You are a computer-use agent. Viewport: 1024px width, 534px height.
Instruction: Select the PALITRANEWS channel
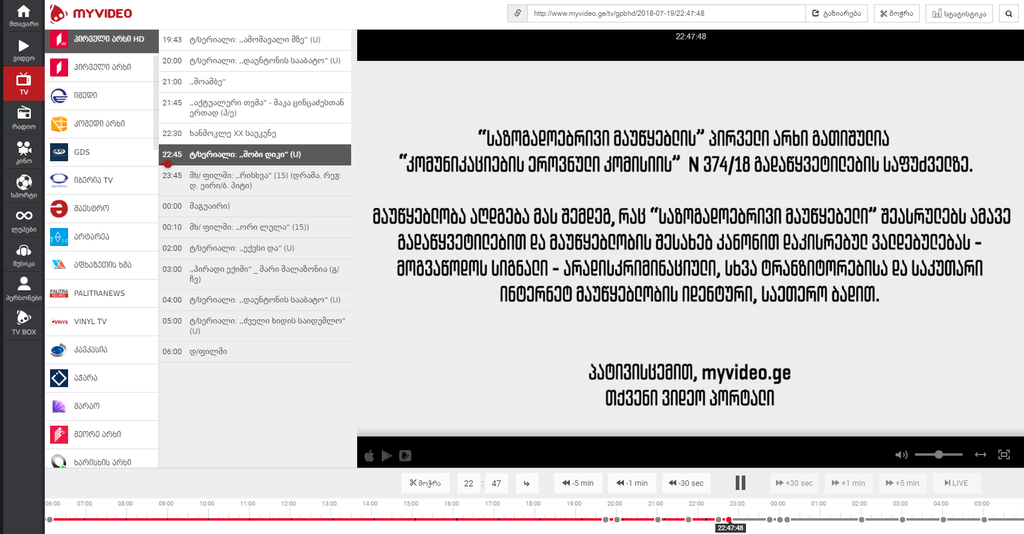click(x=102, y=293)
